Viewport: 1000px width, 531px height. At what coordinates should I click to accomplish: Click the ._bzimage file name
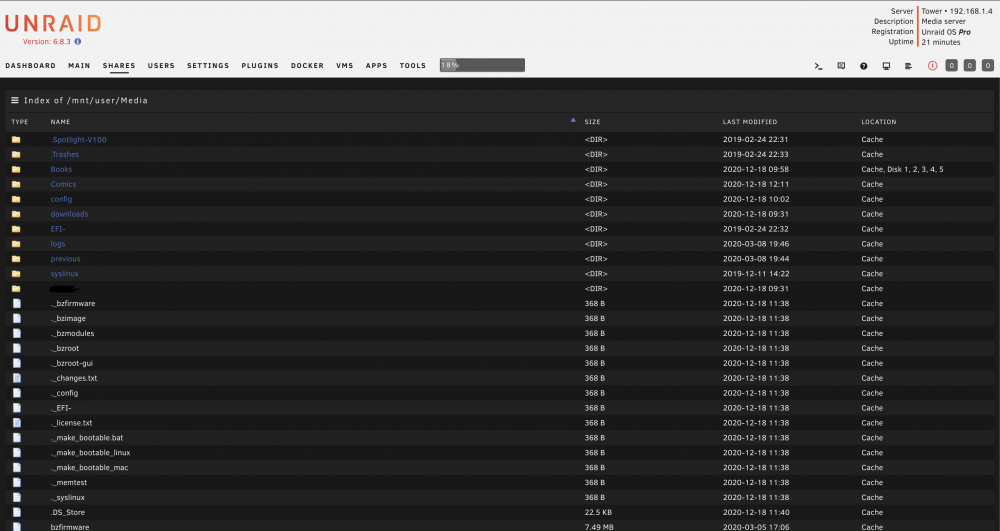click(68, 319)
